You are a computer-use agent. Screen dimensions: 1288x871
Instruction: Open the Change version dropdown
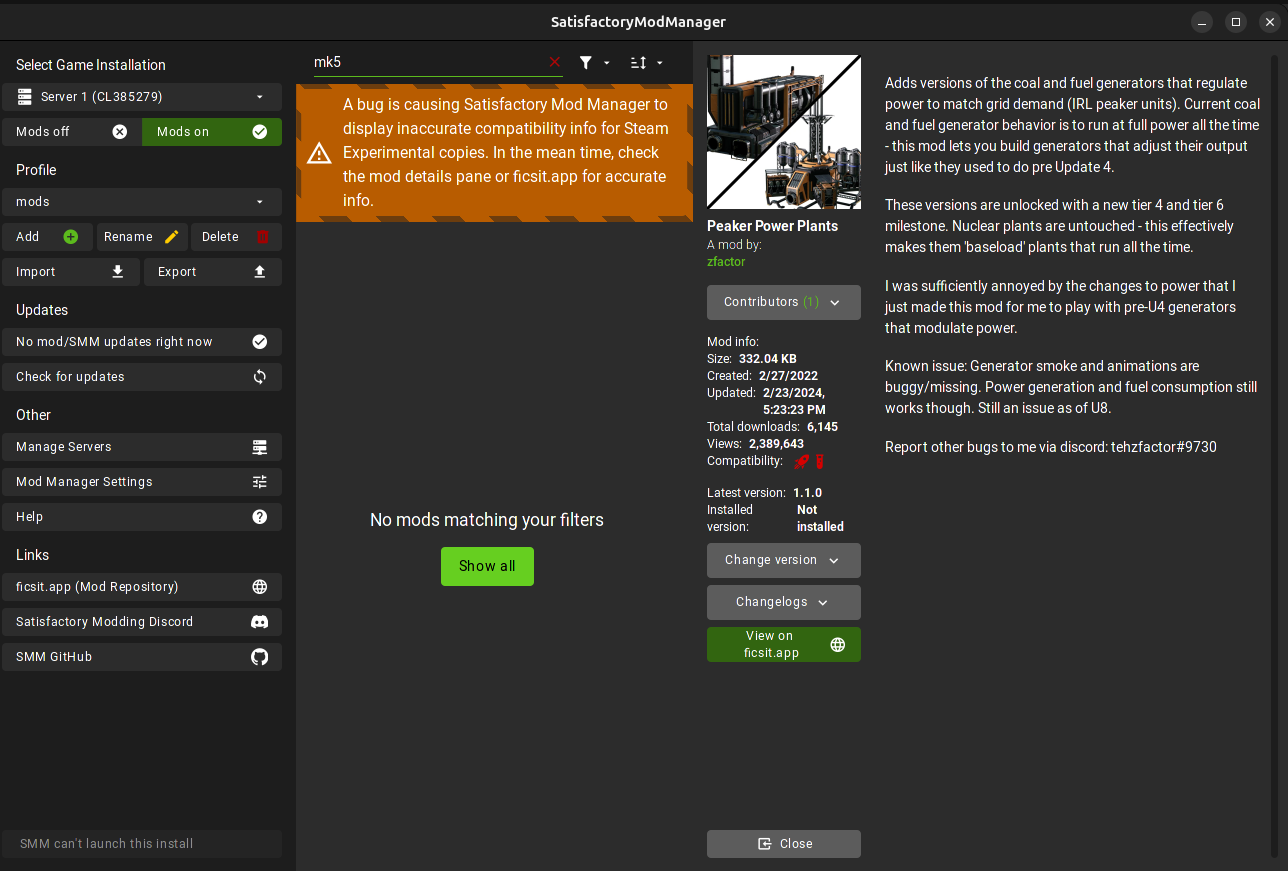[784, 560]
